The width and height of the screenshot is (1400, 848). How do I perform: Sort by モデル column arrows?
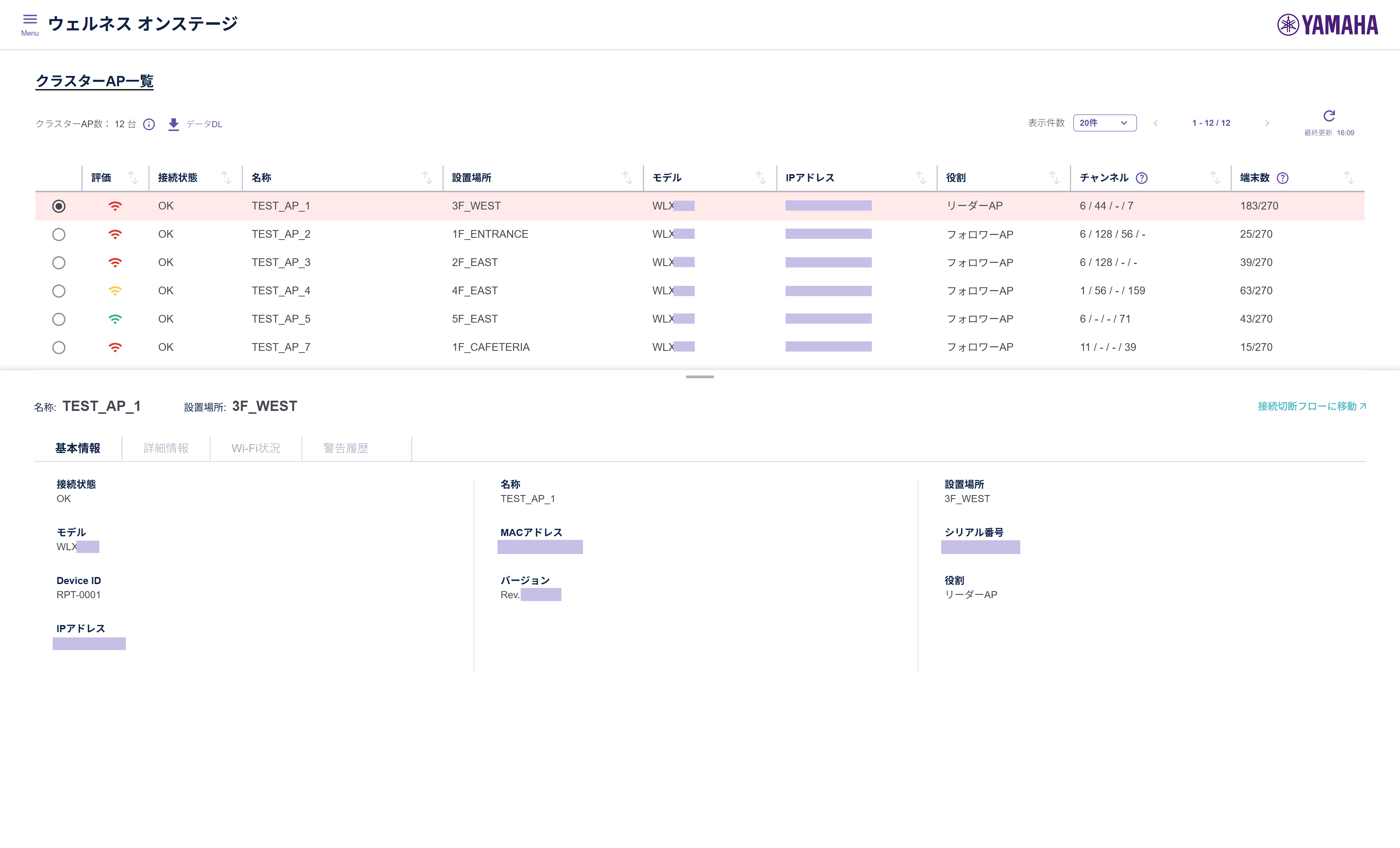pos(761,178)
